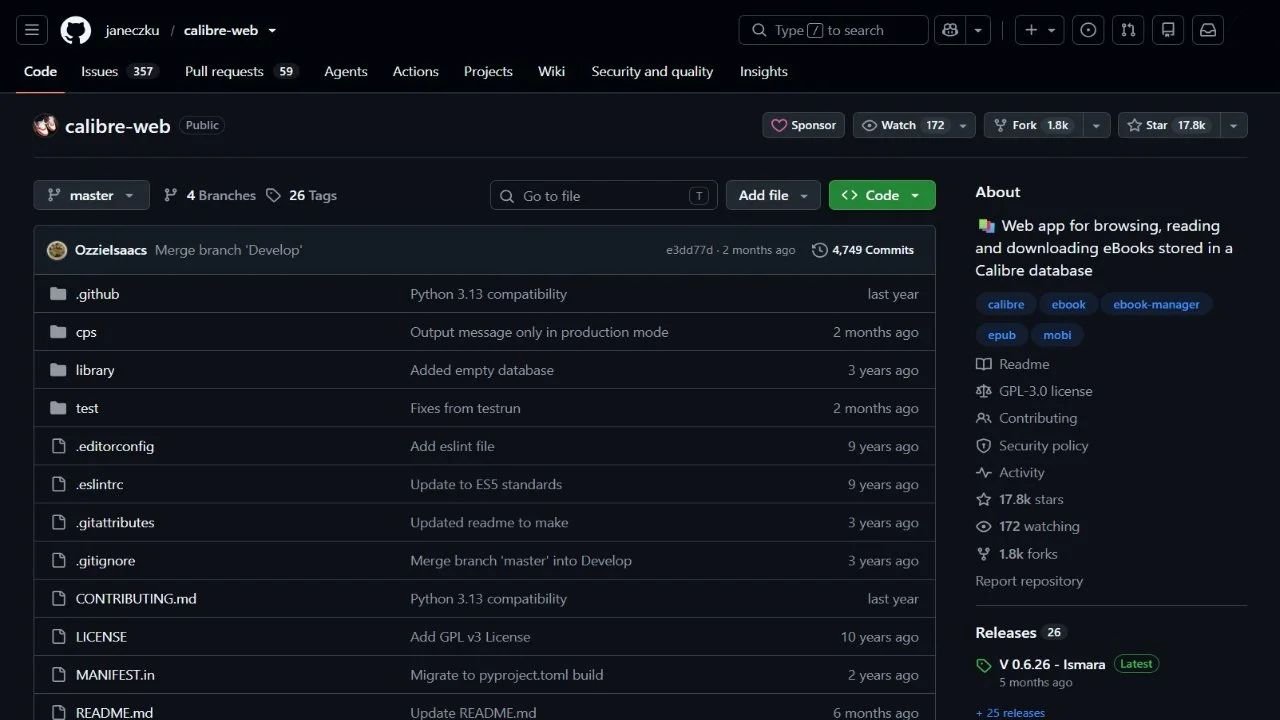Switch to the Pull requests tab
The height and width of the screenshot is (720, 1280).
click(241, 72)
